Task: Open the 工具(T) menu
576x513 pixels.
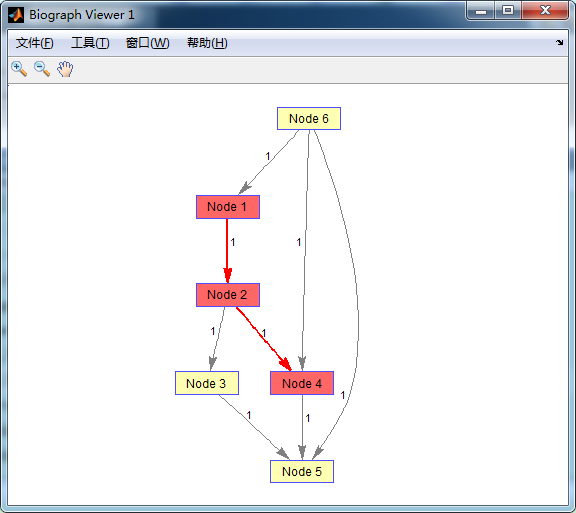Action: (x=90, y=43)
